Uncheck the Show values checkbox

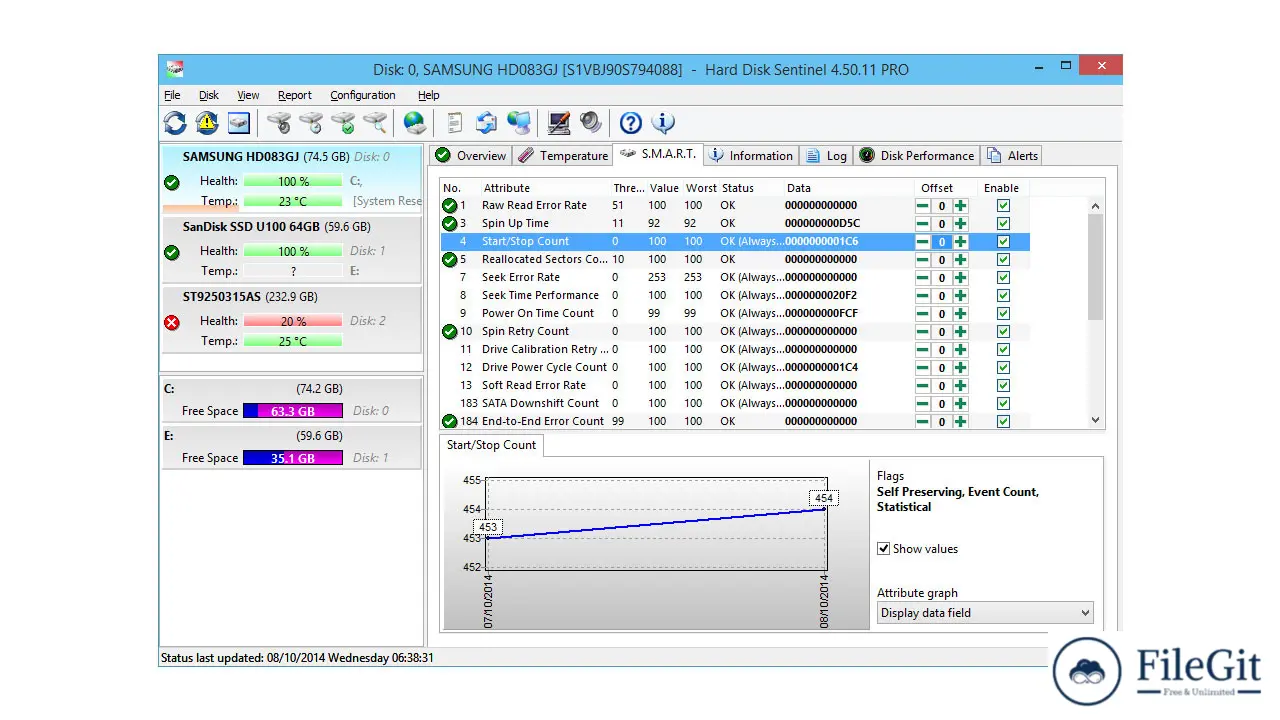click(884, 549)
